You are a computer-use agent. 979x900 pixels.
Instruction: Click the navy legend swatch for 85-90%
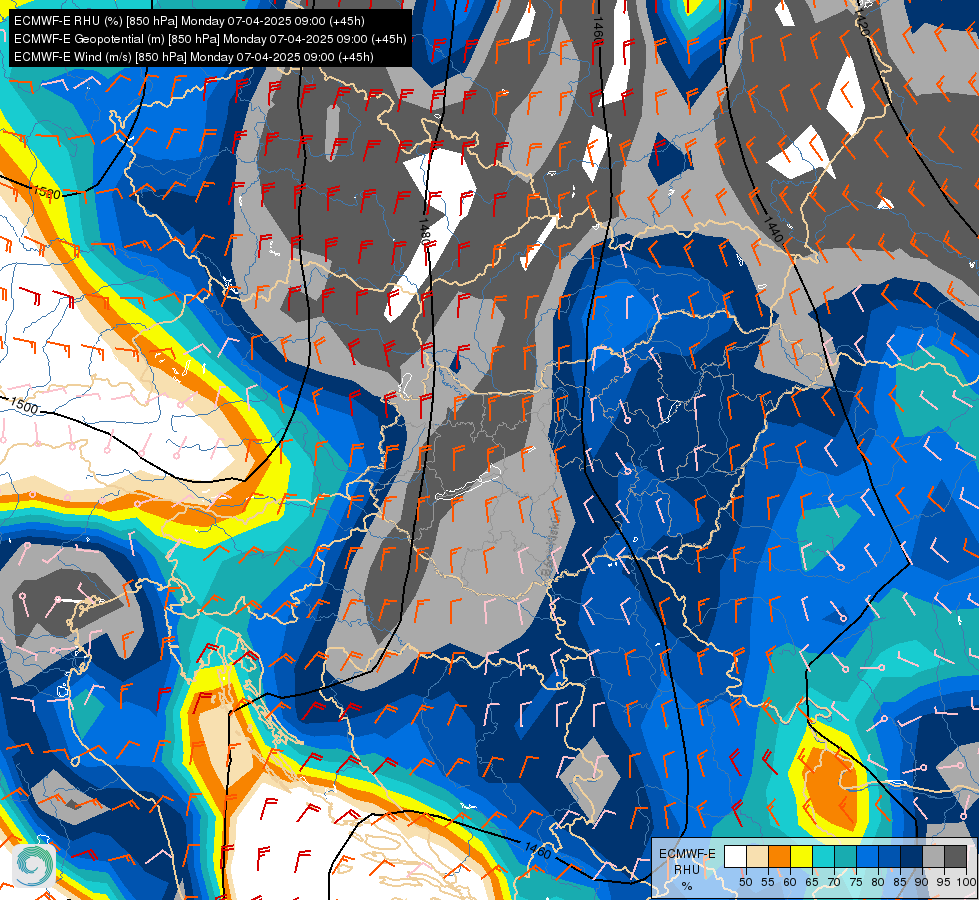pos(912,856)
